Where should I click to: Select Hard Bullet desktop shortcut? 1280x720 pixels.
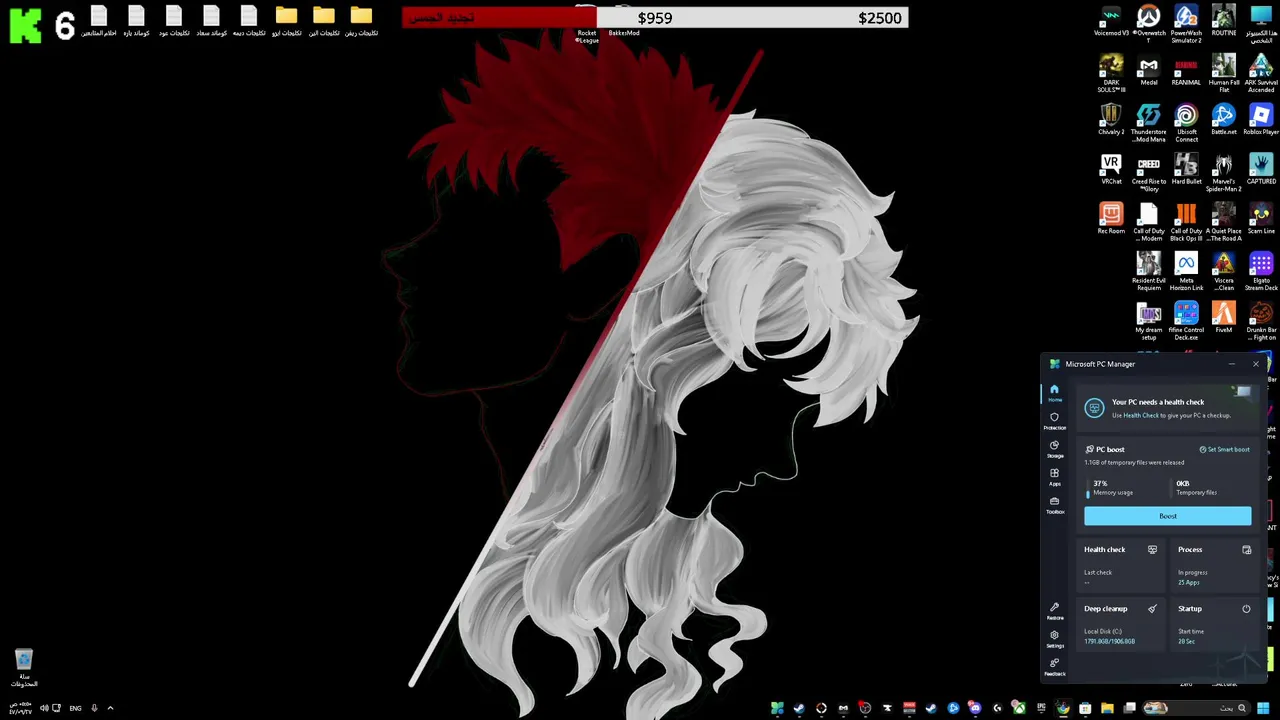(x=1186, y=170)
